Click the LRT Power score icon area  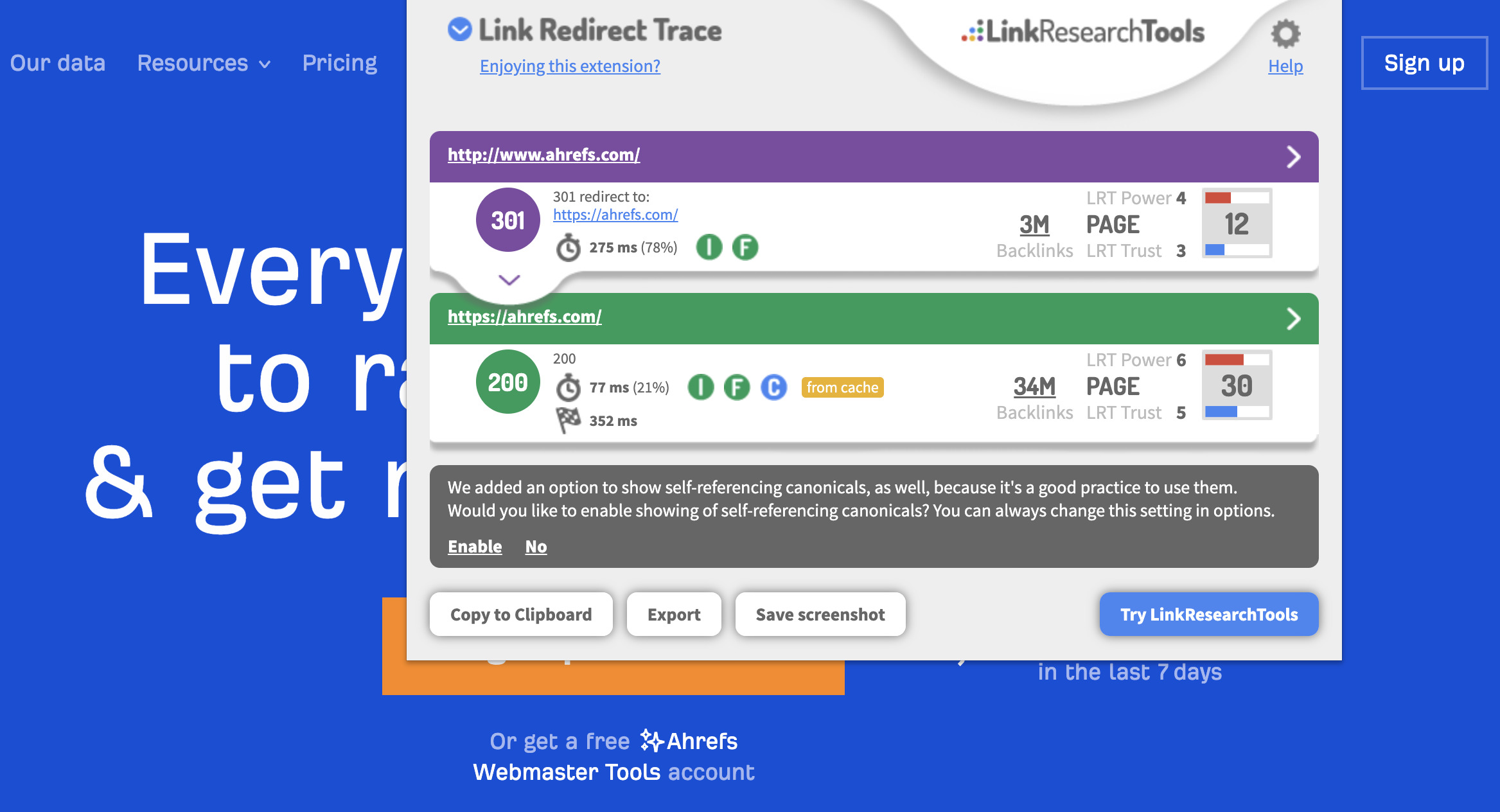pyautogui.click(x=1238, y=222)
